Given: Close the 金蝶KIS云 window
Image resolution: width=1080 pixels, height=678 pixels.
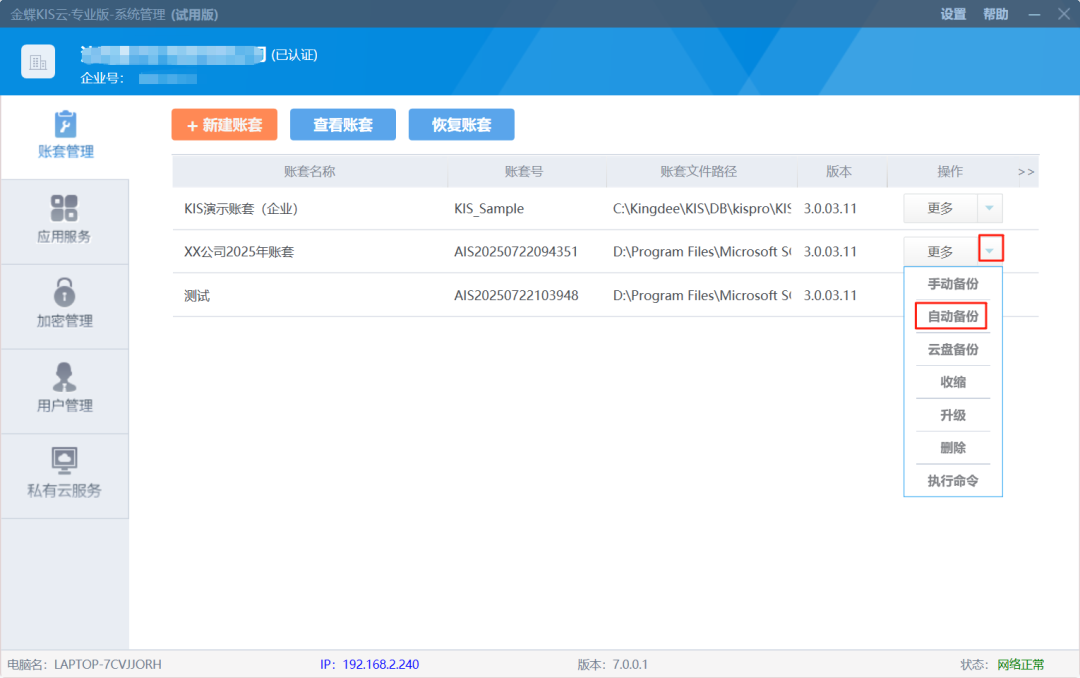Looking at the screenshot, I should coord(1064,14).
